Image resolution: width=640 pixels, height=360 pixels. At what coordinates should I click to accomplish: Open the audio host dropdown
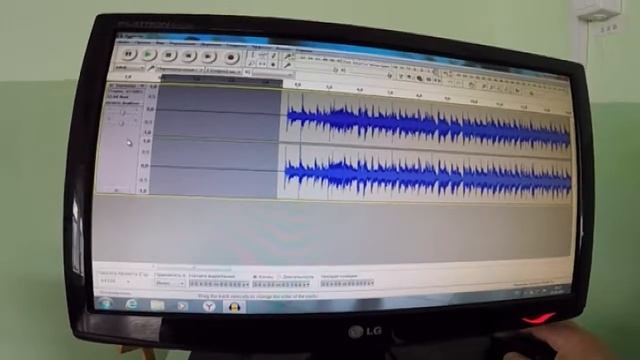(130, 67)
